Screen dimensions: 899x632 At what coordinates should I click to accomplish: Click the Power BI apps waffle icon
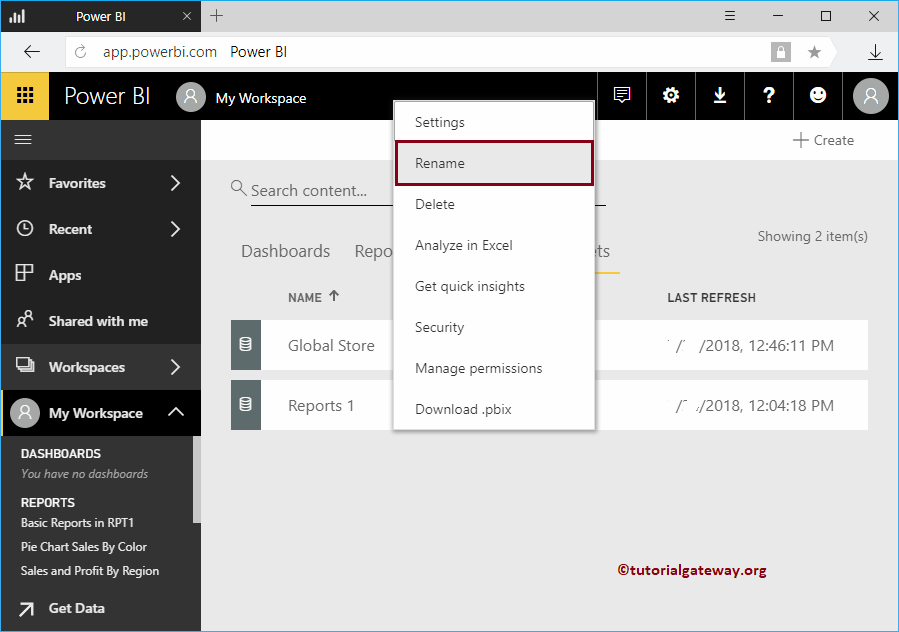[x=22, y=95]
